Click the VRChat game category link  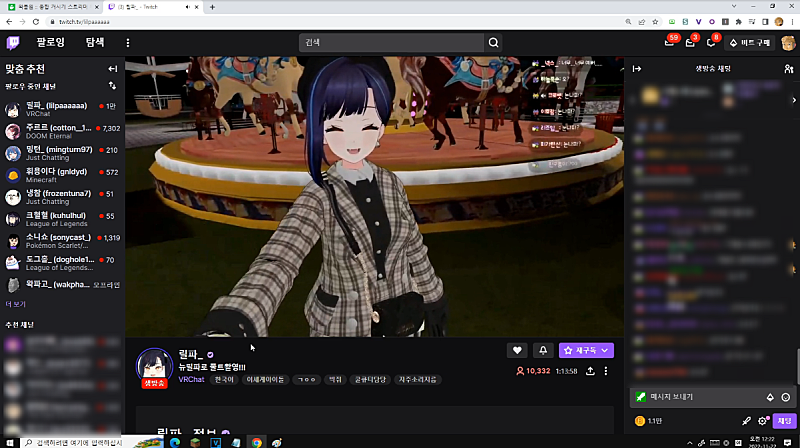pyautogui.click(x=191, y=380)
